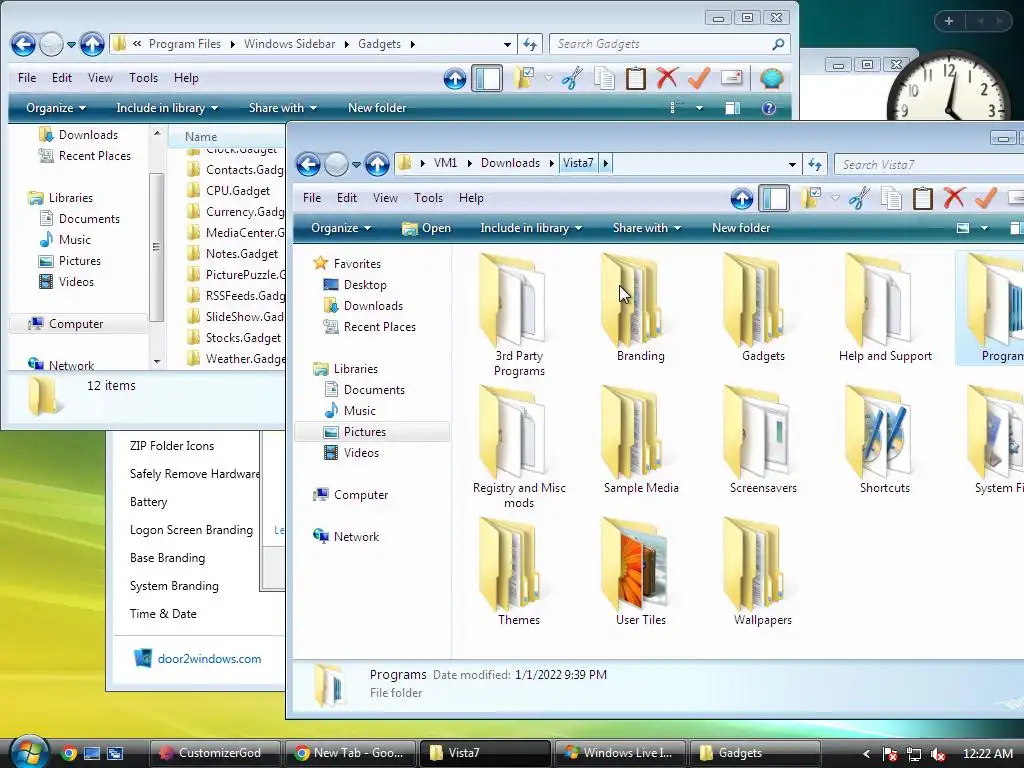Click Up arrow in Vista7 address bar

click(x=377, y=165)
